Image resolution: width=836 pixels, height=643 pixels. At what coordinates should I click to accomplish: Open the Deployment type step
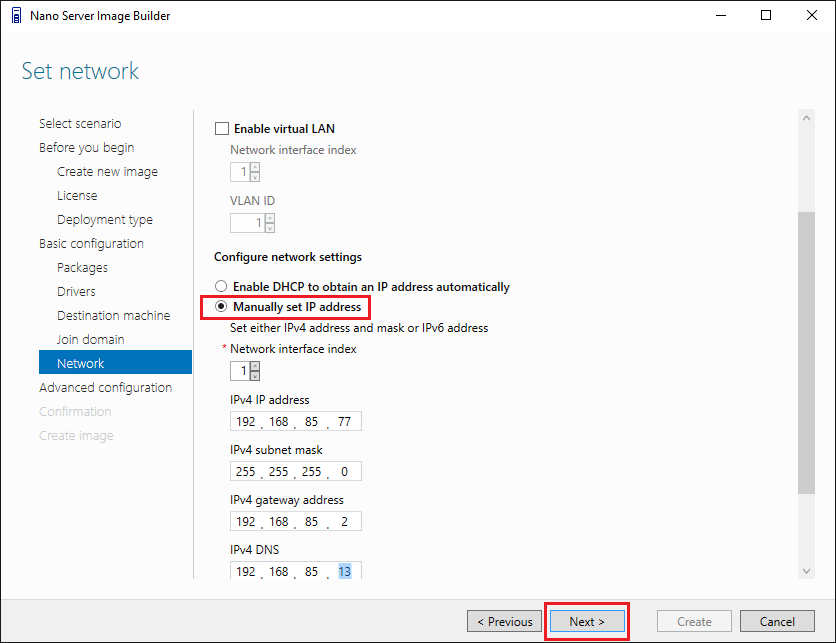pyautogui.click(x=105, y=219)
